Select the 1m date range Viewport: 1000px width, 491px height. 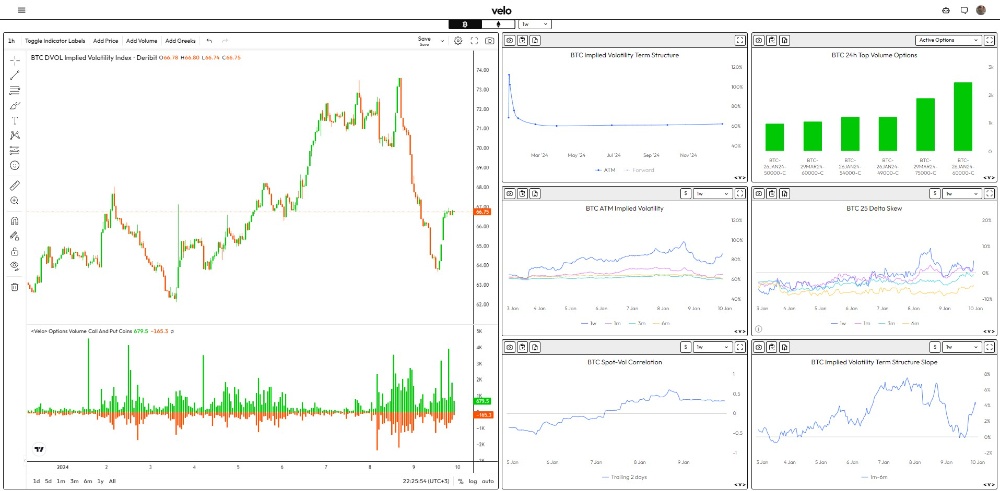click(x=62, y=481)
